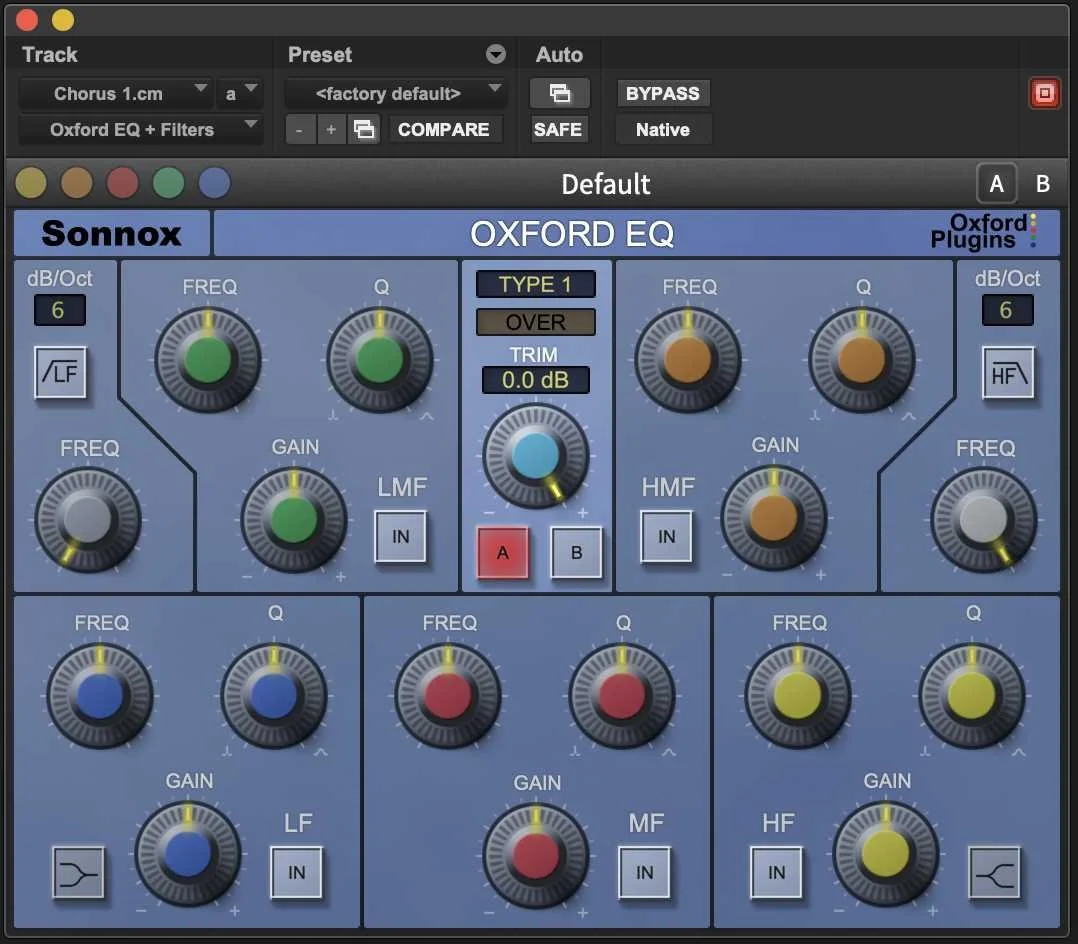Toggle the BYPASS button

pyautogui.click(x=663, y=94)
